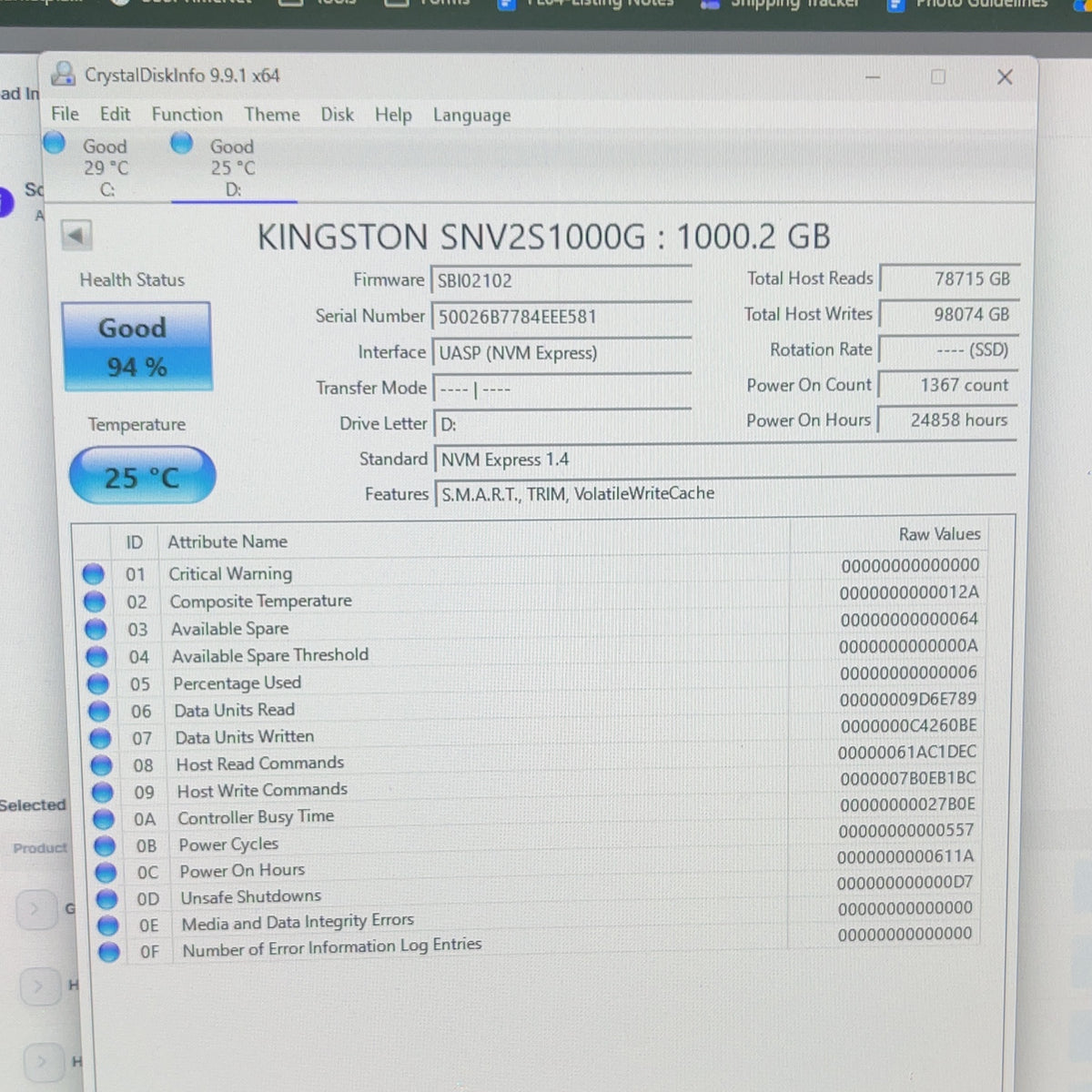Click raw value 00000009D6E789
The width and height of the screenshot is (1092, 1092).
[907, 699]
